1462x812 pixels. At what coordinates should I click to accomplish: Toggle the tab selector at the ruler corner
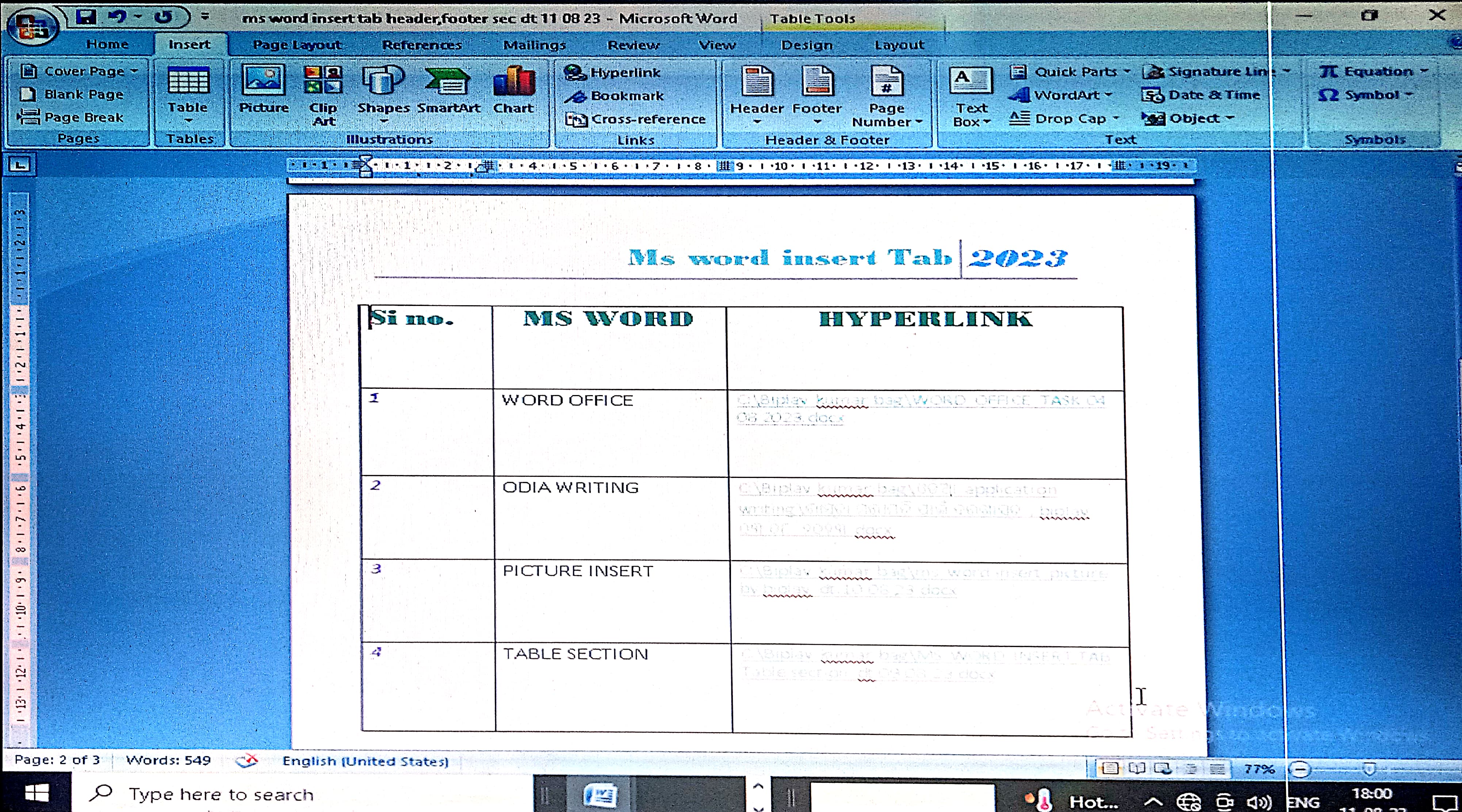pyautogui.click(x=20, y=165)
